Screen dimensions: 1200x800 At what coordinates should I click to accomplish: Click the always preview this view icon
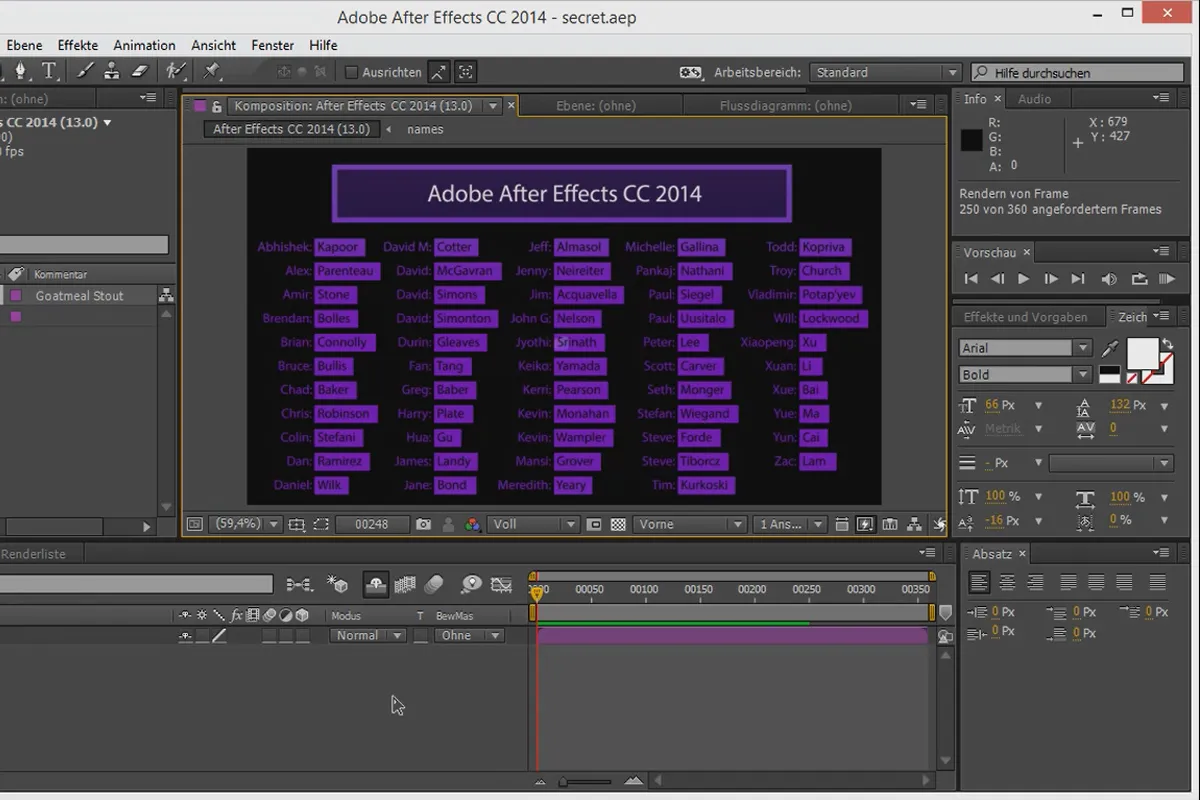194,524
